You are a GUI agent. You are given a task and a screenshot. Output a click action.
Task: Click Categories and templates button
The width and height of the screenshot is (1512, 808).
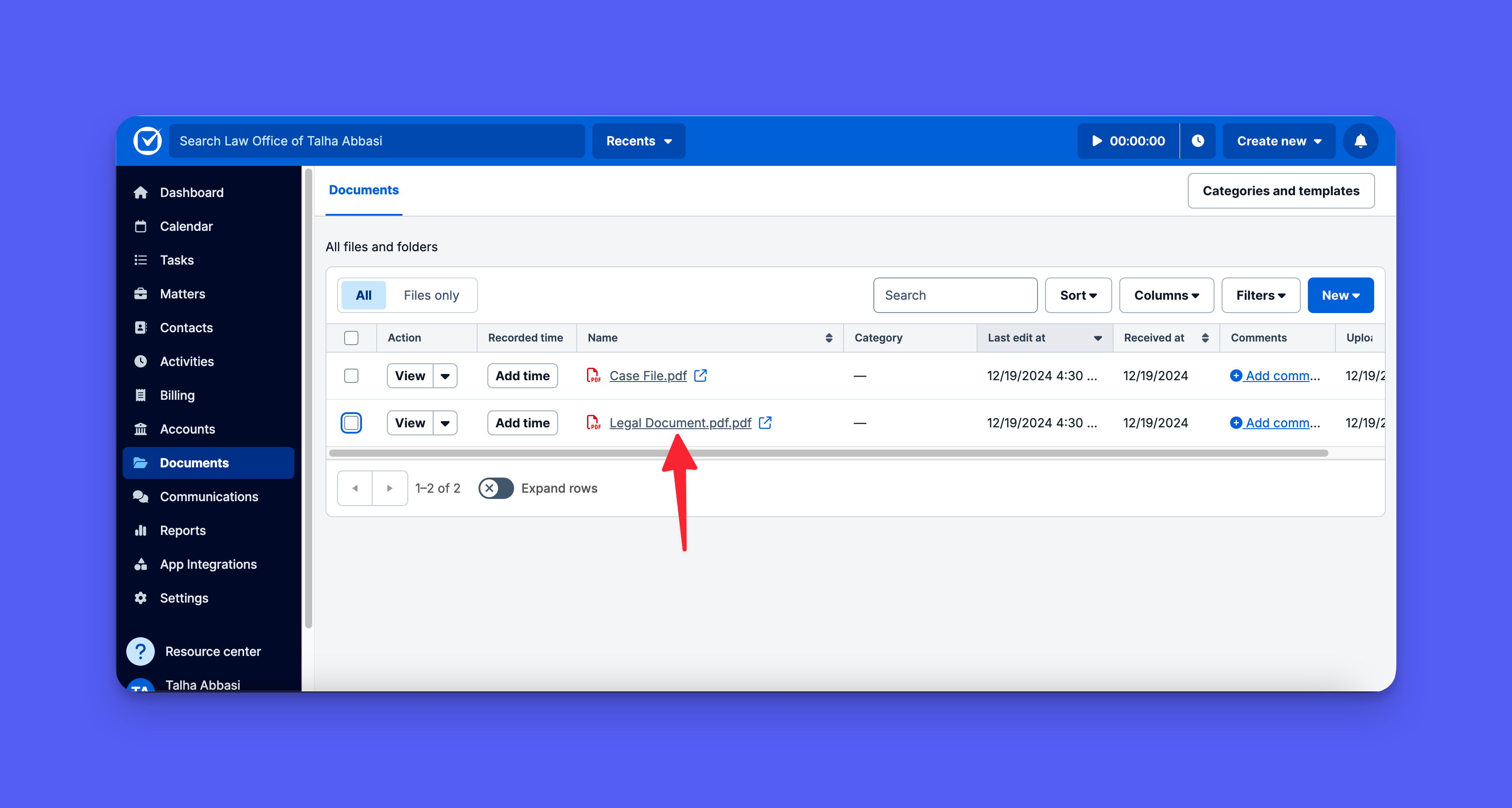tap(1280, 191)
